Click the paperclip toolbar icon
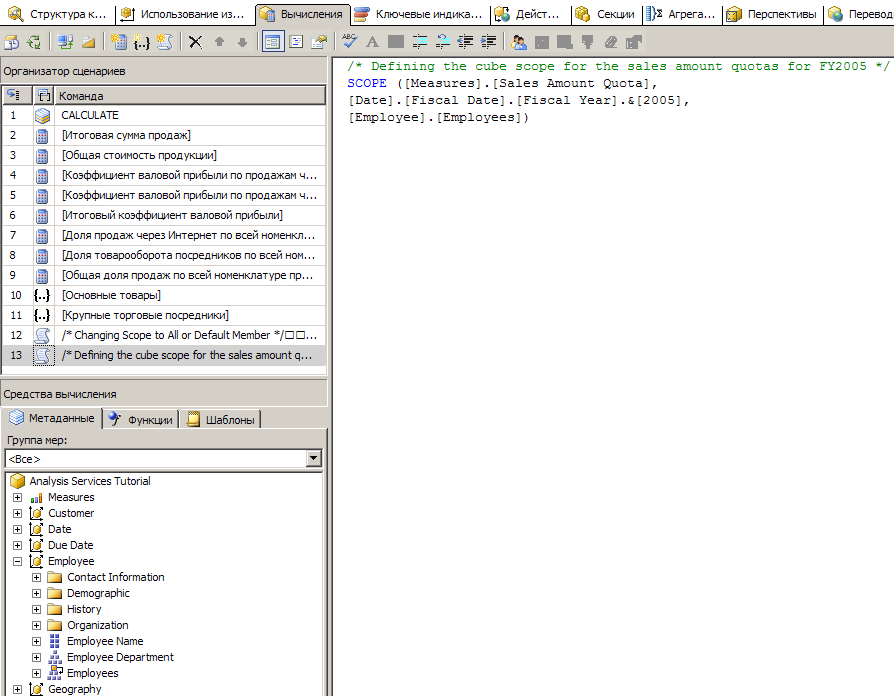 [x=611, y=42]
